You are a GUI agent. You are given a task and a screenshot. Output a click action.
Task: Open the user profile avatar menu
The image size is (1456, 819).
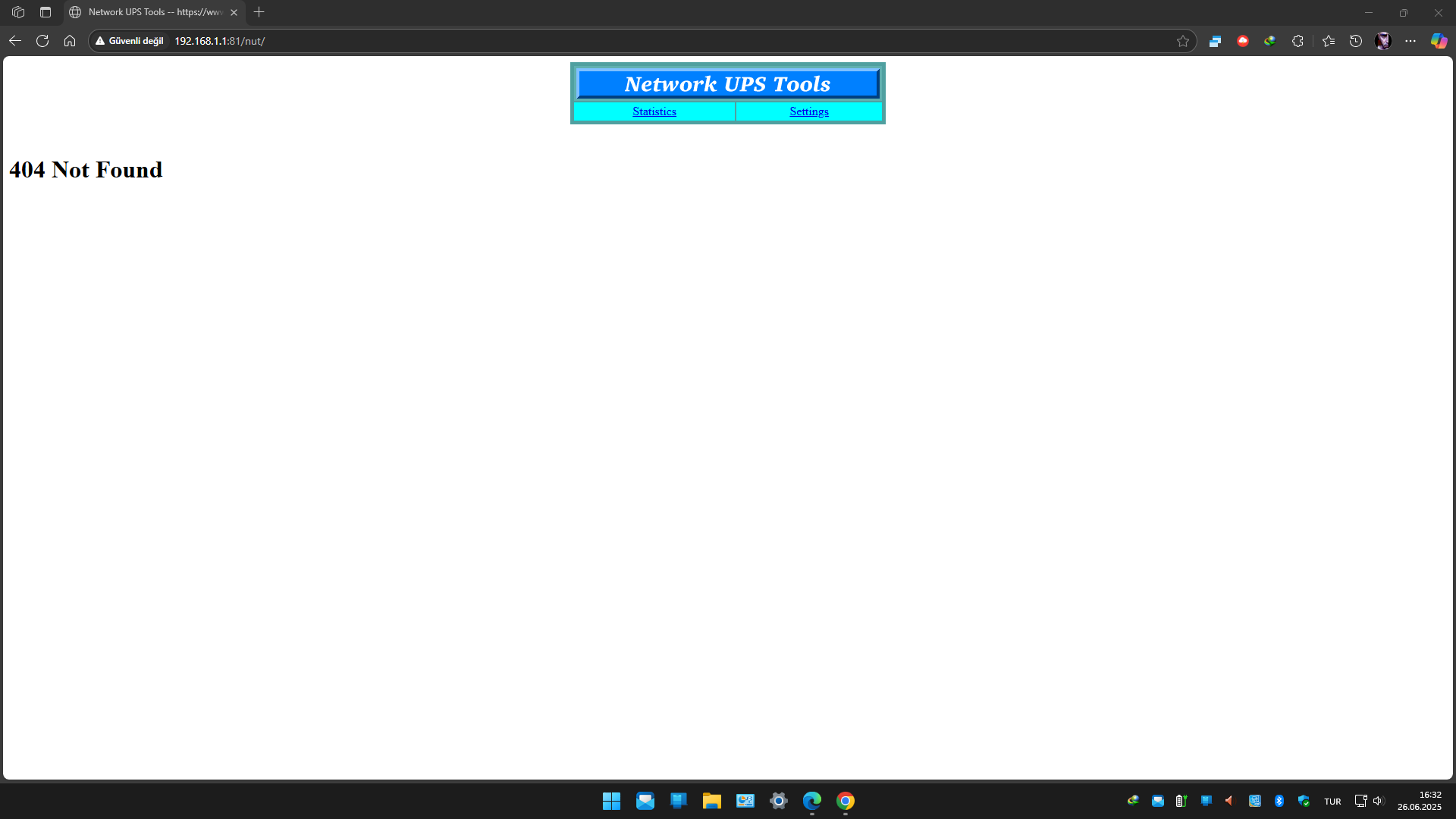point(1383,41)
